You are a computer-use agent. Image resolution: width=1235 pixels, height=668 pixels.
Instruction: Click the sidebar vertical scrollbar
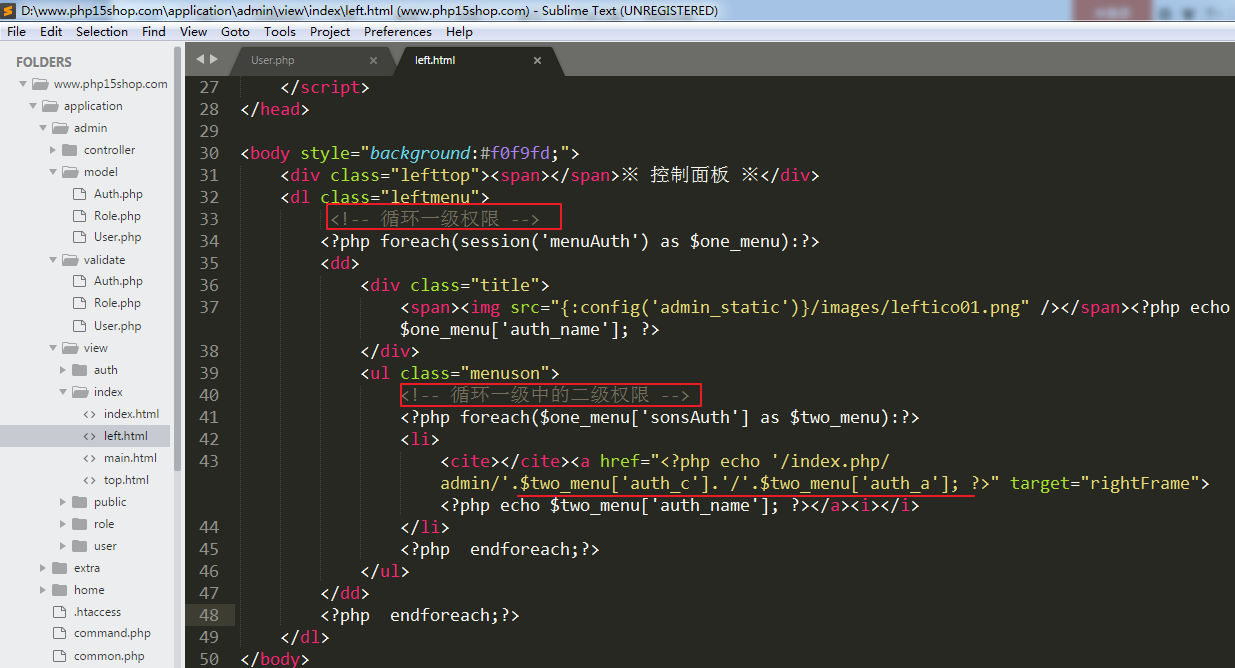click(x=178, y=300)
